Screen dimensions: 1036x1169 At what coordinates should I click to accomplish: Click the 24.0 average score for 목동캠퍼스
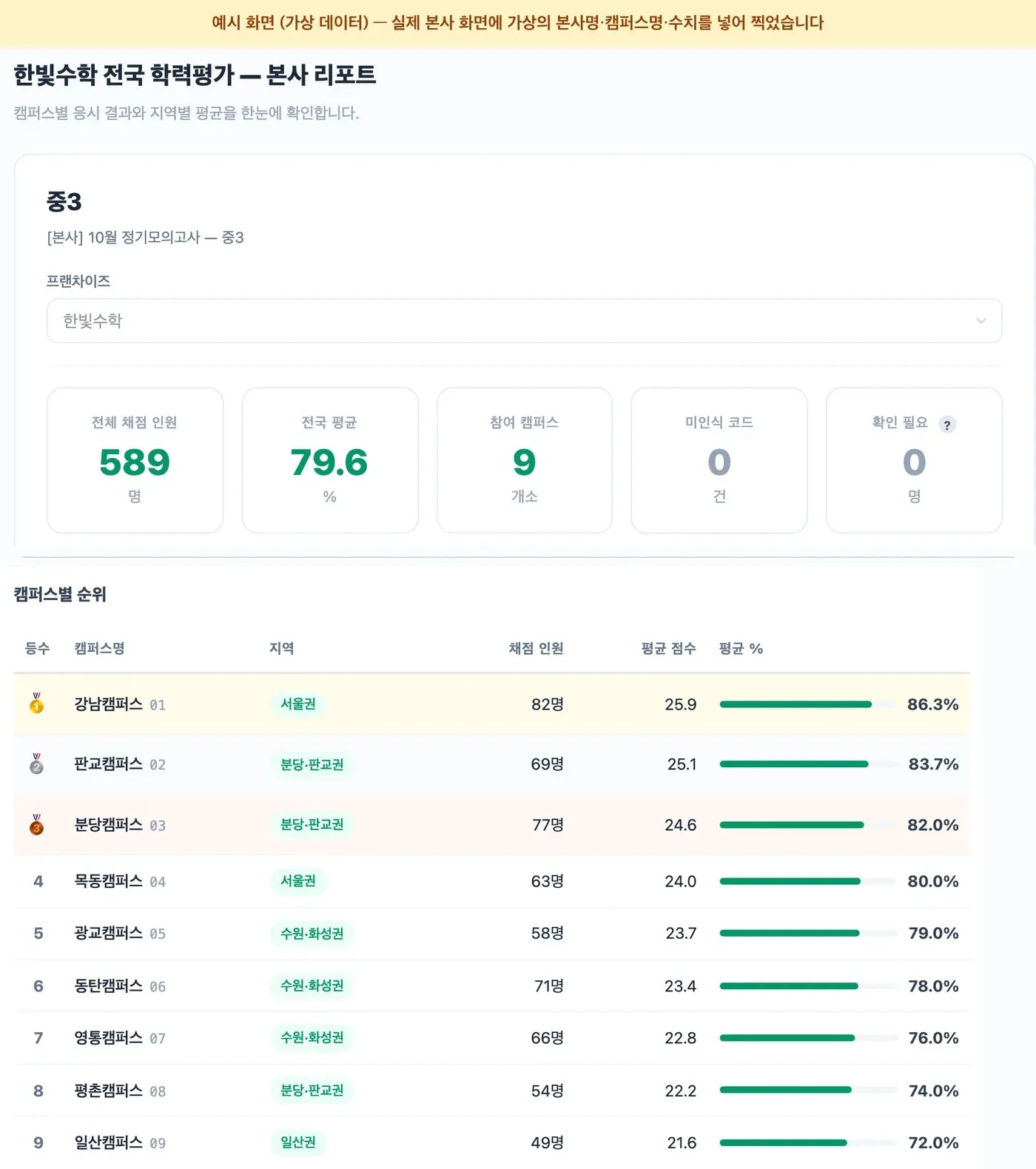point(681,881)
